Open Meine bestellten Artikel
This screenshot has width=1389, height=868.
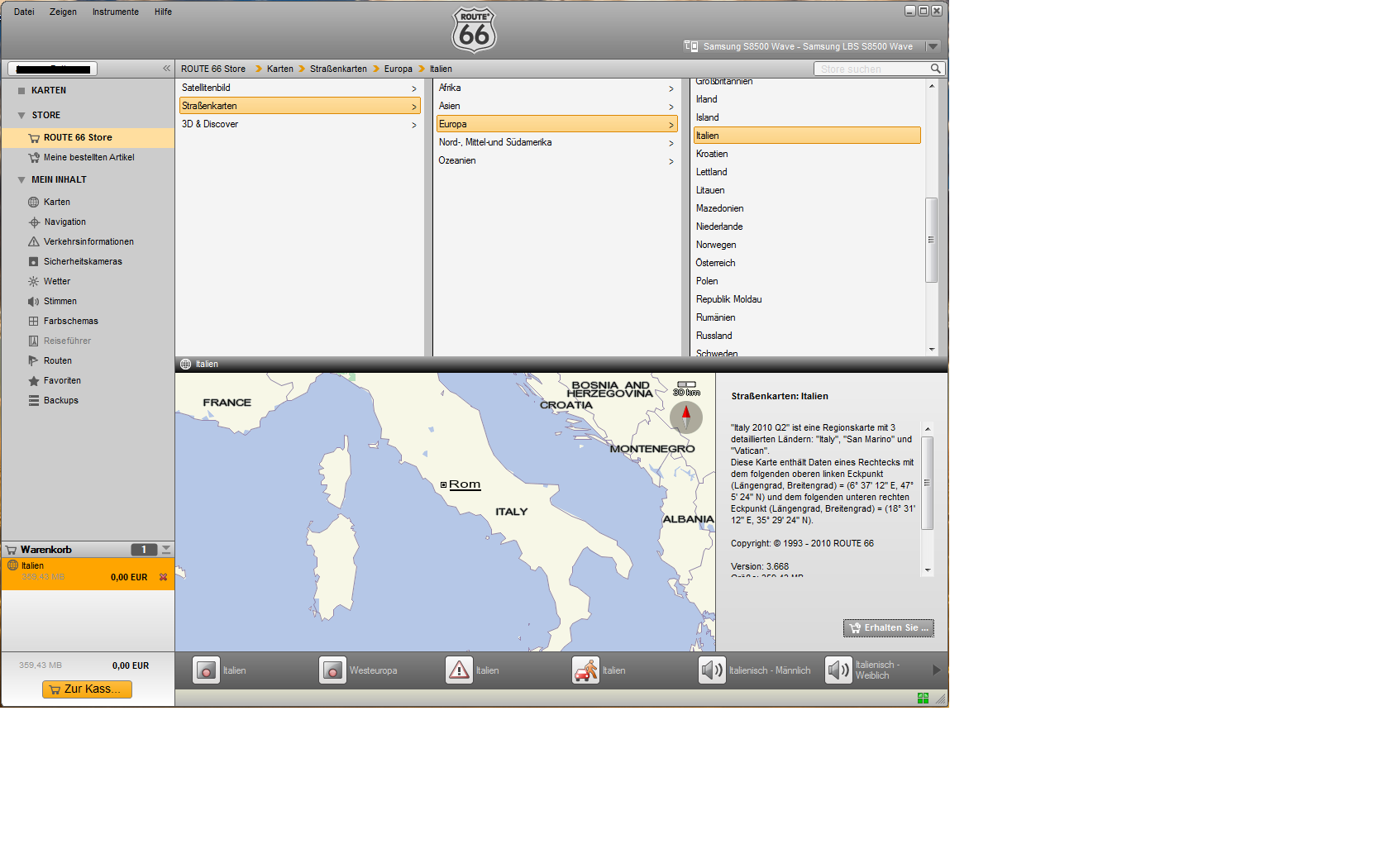(88, 157)
